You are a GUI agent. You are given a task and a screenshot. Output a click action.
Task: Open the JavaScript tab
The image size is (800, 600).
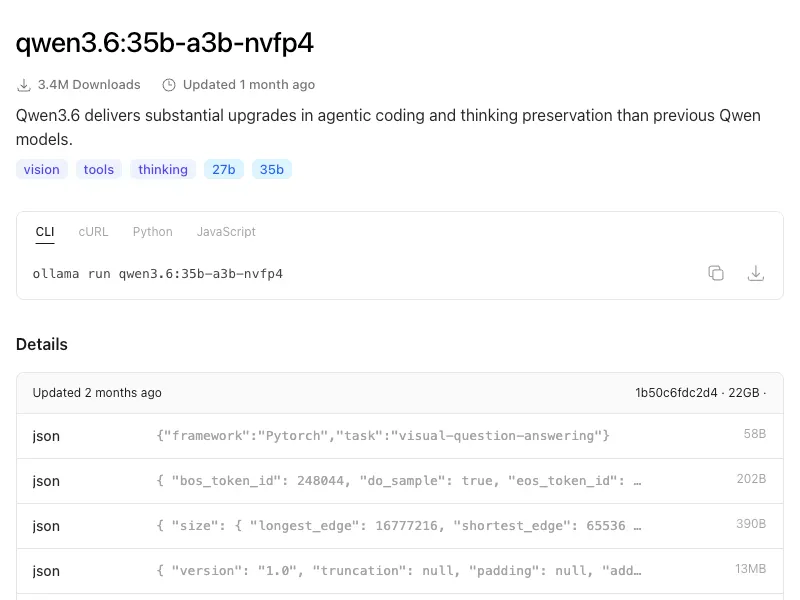pos(226,232)
